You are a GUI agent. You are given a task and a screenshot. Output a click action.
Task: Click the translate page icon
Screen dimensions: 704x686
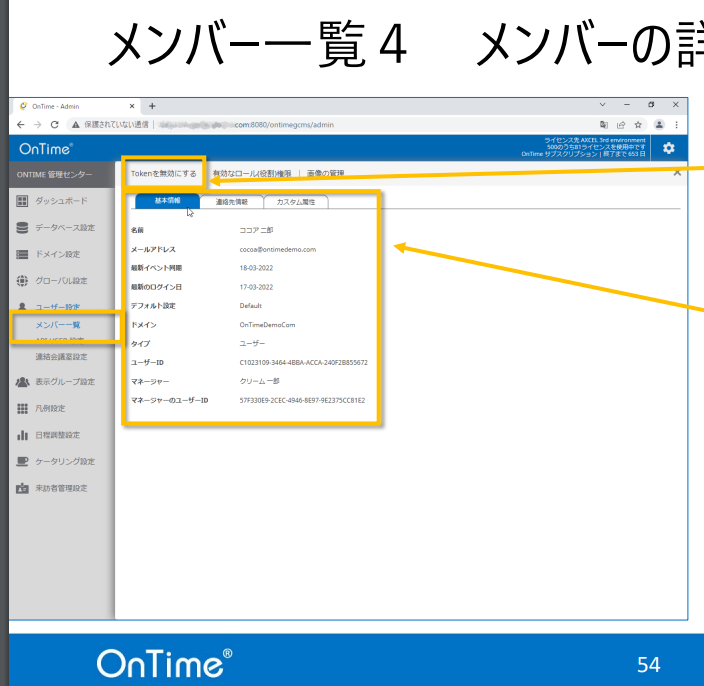[x=604, y=124]
